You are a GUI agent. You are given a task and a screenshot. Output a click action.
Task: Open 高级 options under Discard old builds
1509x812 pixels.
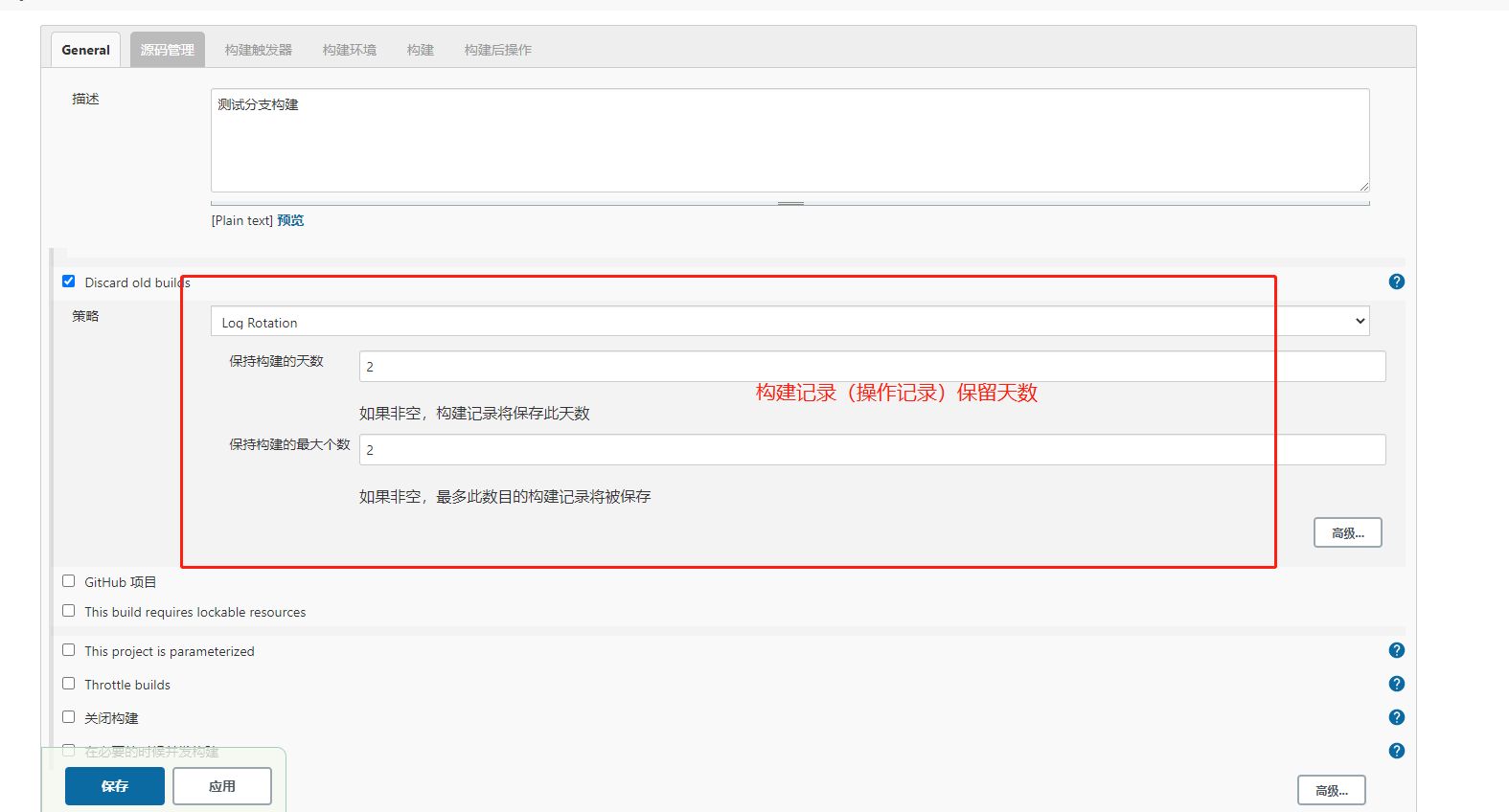click(x=1347, y=532)
